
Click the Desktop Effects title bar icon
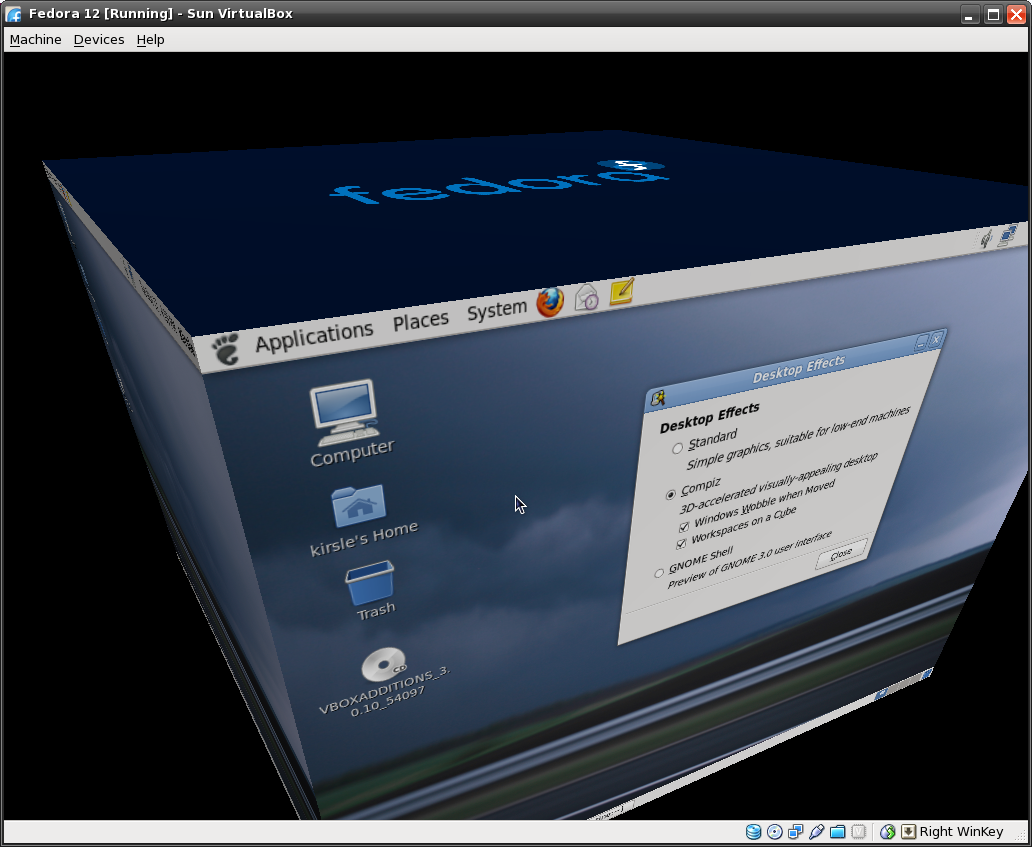(x=658, y=398)
